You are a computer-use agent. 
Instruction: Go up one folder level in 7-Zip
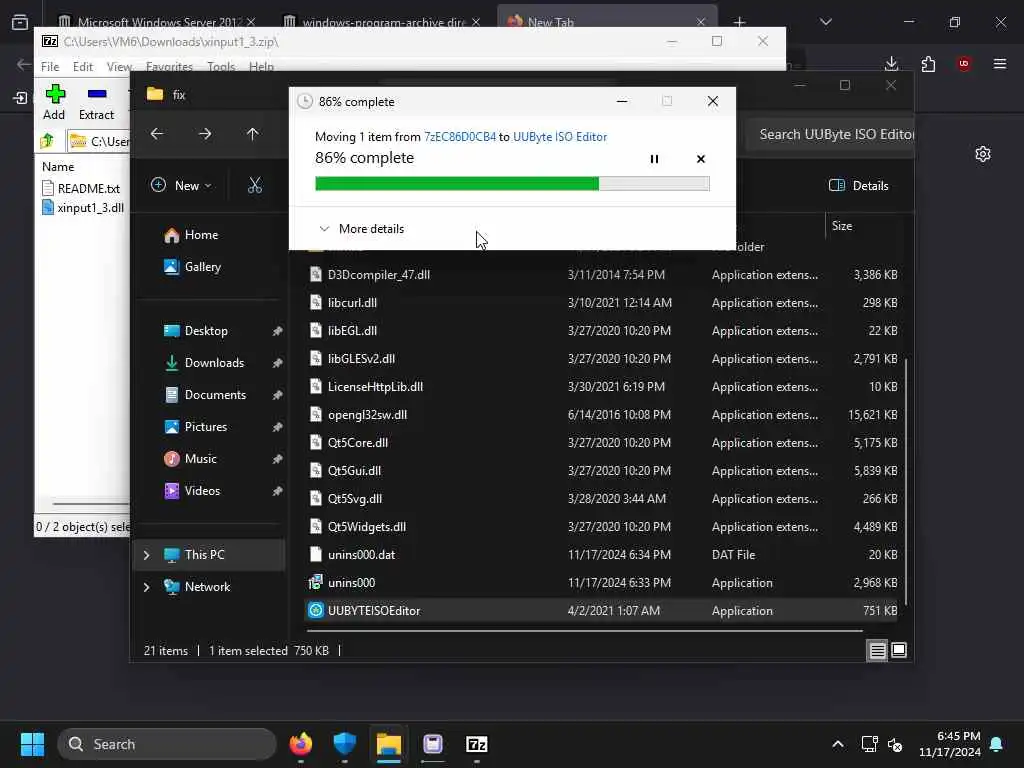coord(47,141)
